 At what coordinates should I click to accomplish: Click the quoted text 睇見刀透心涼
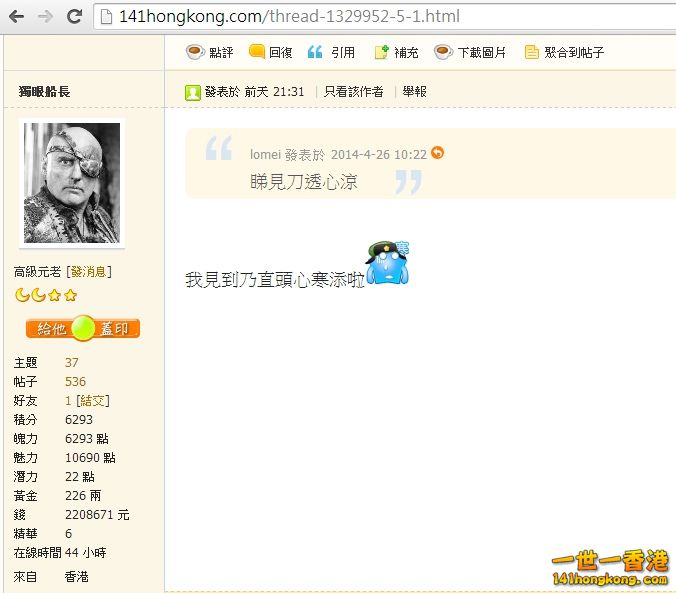[304, 182]
